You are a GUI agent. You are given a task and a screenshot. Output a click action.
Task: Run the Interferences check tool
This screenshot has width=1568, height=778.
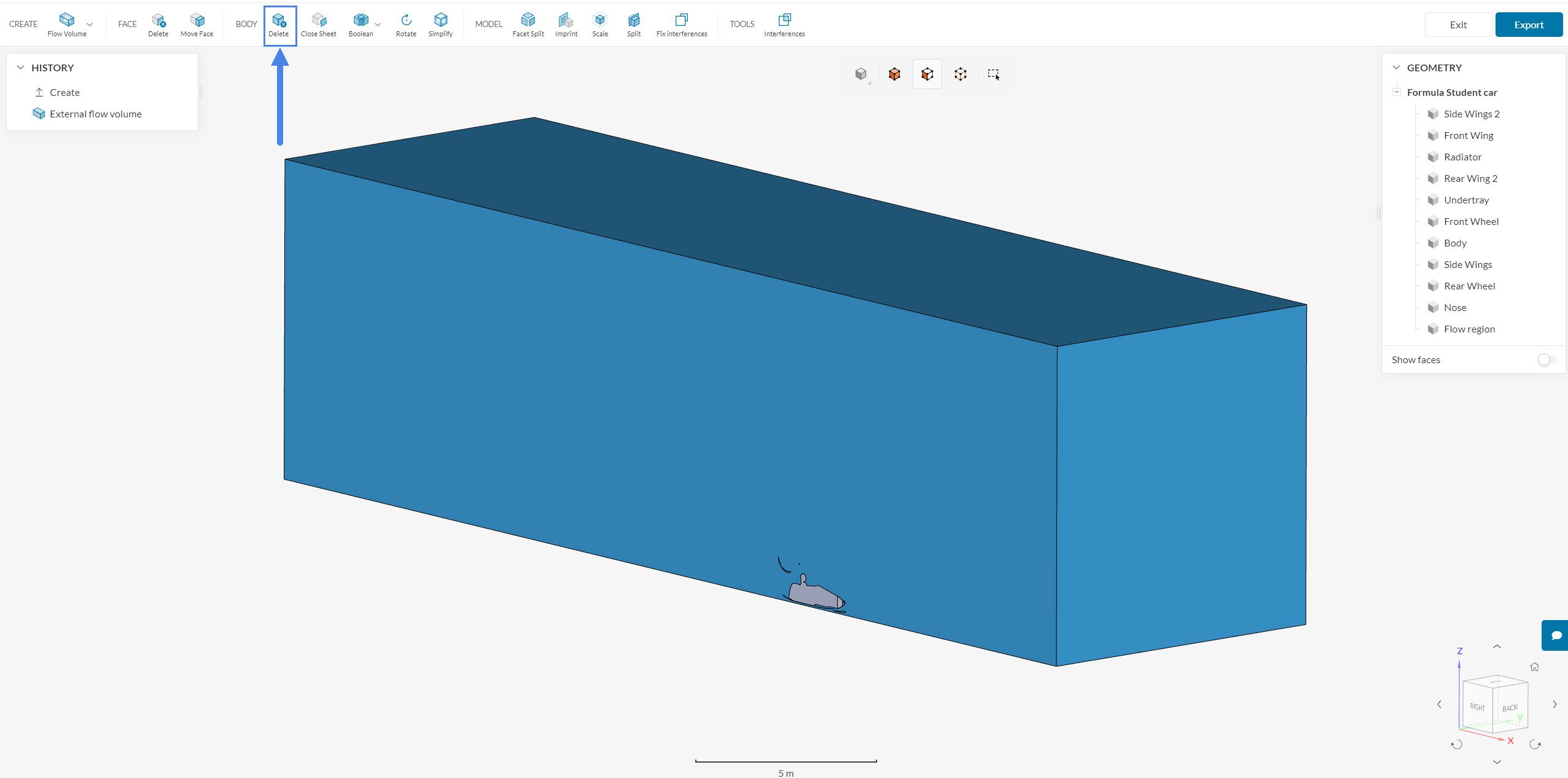click(x=784, y=25)
